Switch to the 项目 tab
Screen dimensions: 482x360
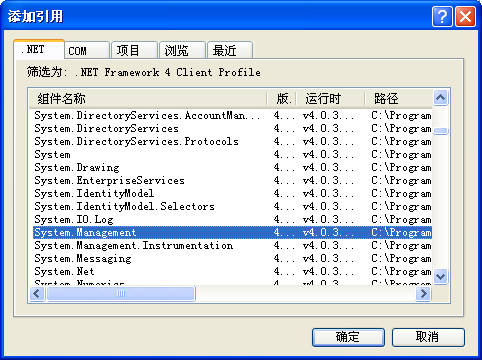pos(134,51)
